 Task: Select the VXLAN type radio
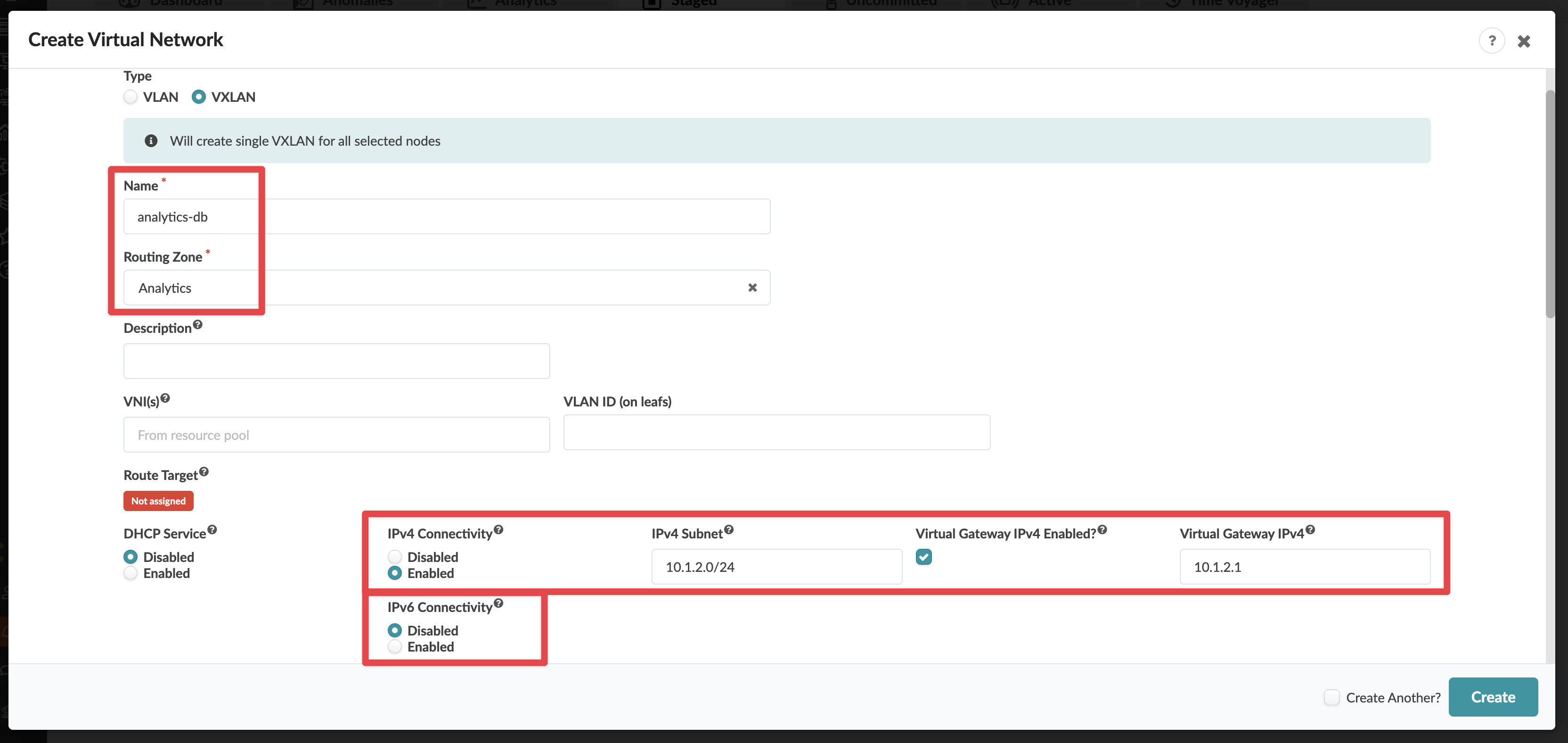[198, 97]
